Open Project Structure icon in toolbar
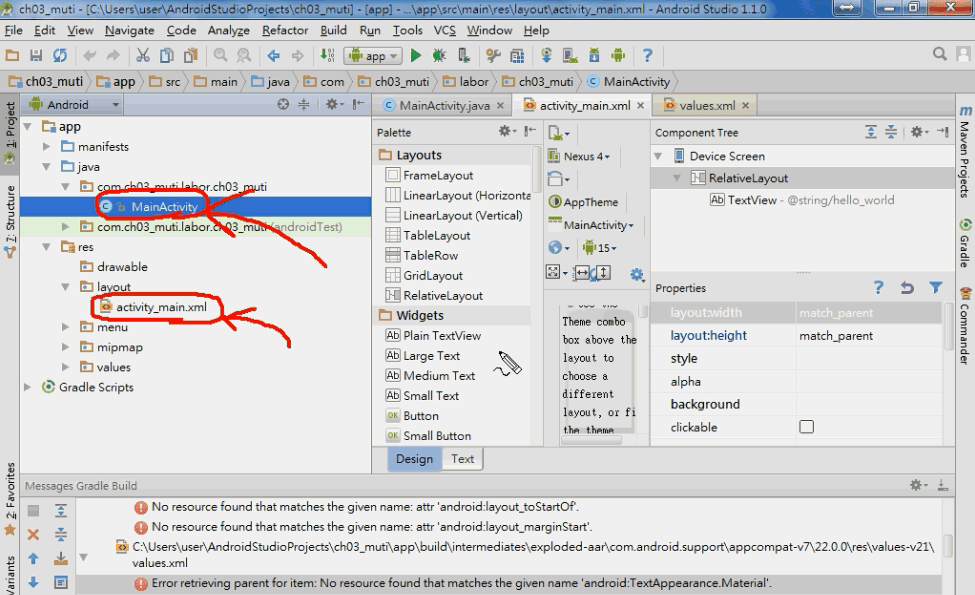975x595 pixels. pos(493,55)
